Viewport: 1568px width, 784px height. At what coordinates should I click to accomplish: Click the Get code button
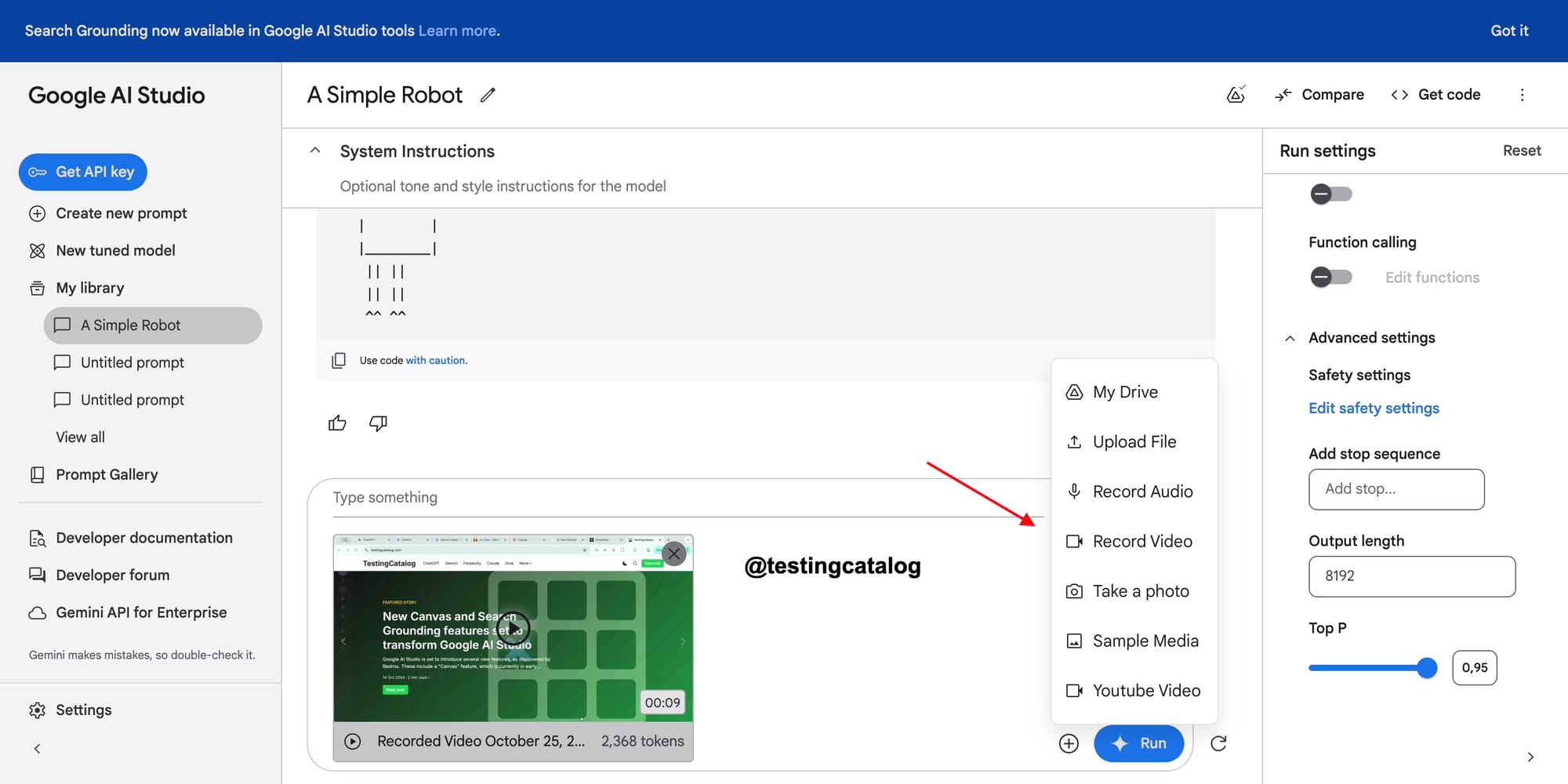pos(1436,95)
